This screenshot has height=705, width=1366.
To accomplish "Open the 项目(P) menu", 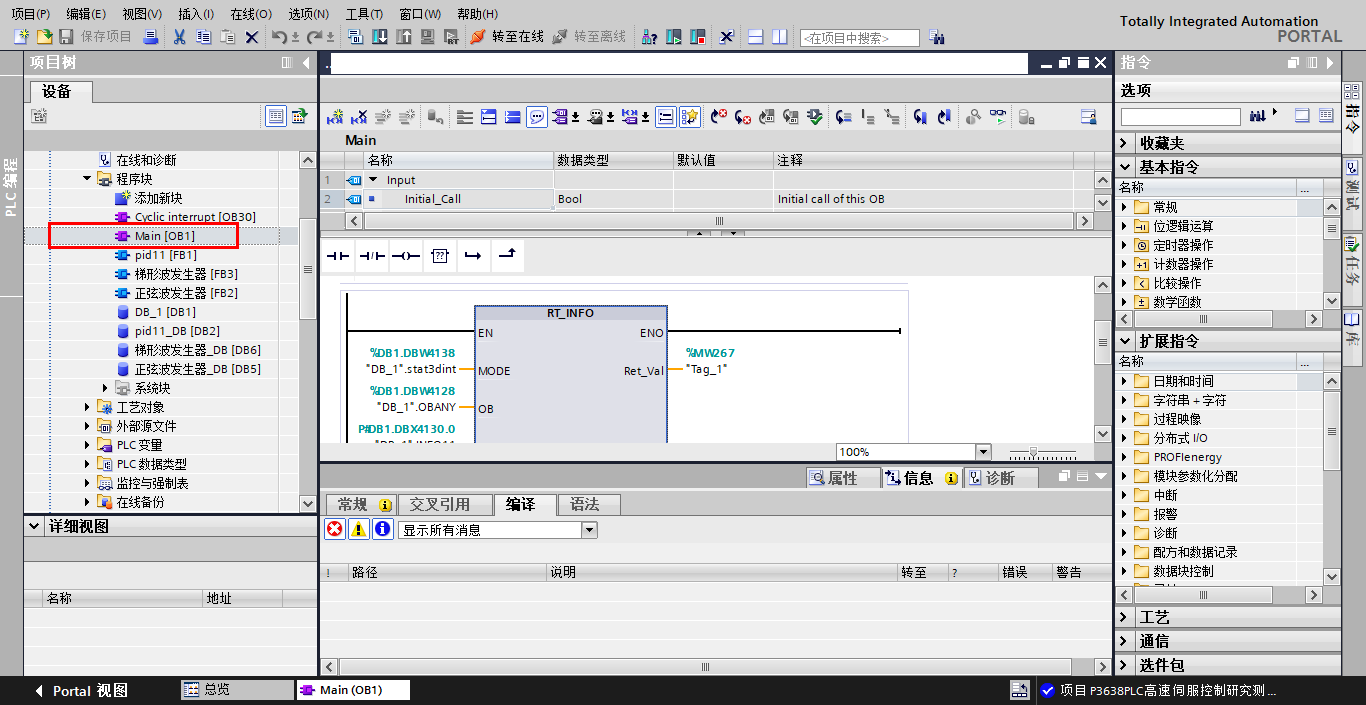I will coord(30,14).
